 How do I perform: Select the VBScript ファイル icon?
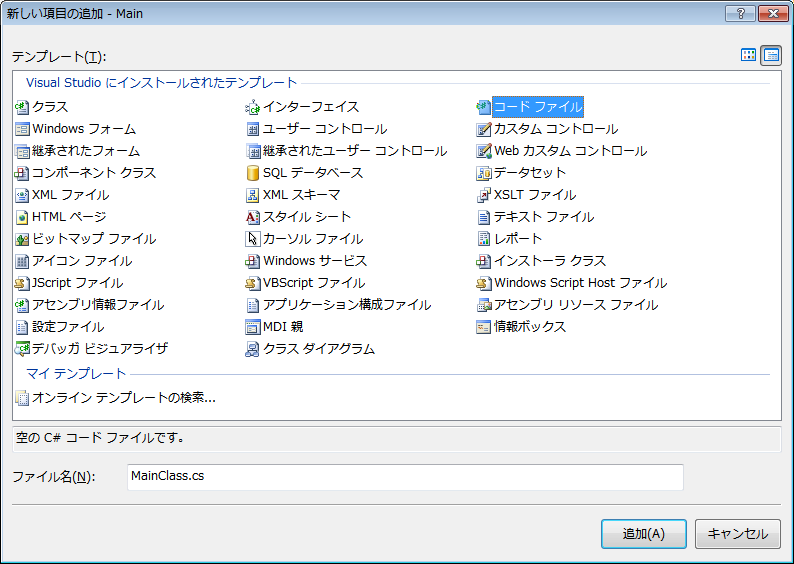tap(252, 283)
